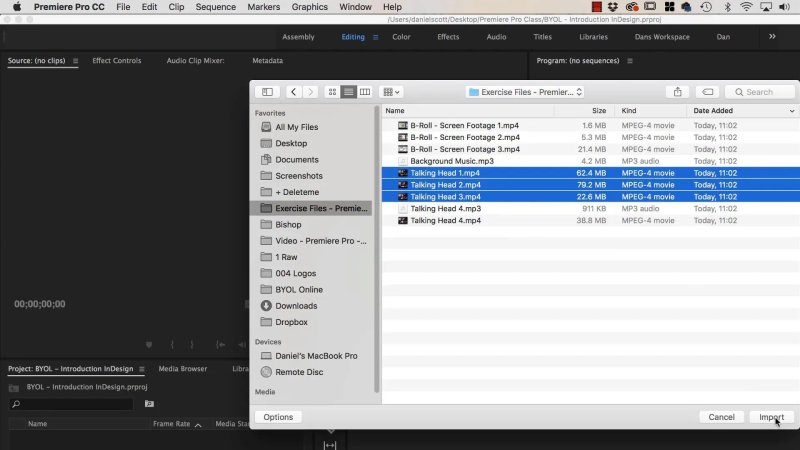The image size is (800, 450).
Task: Switch to icon view in file dialog
Action: click(x=332, y=92)
